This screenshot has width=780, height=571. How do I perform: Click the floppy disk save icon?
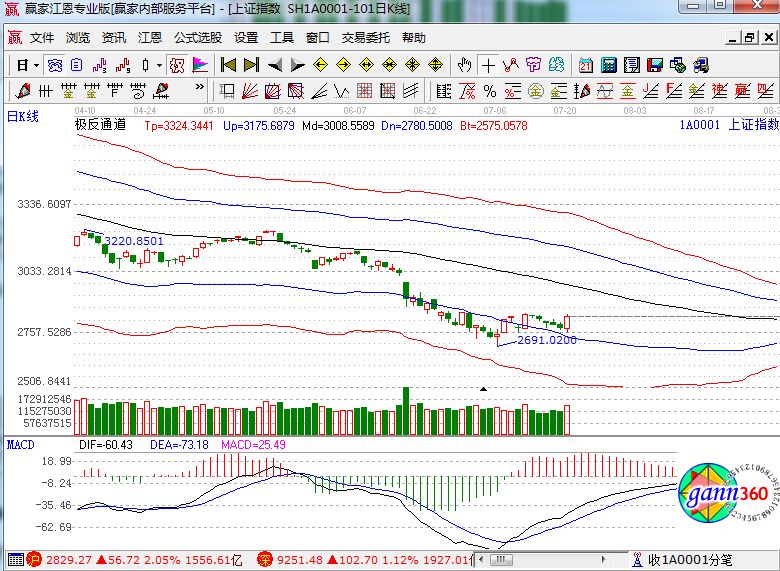click(654, 65)
